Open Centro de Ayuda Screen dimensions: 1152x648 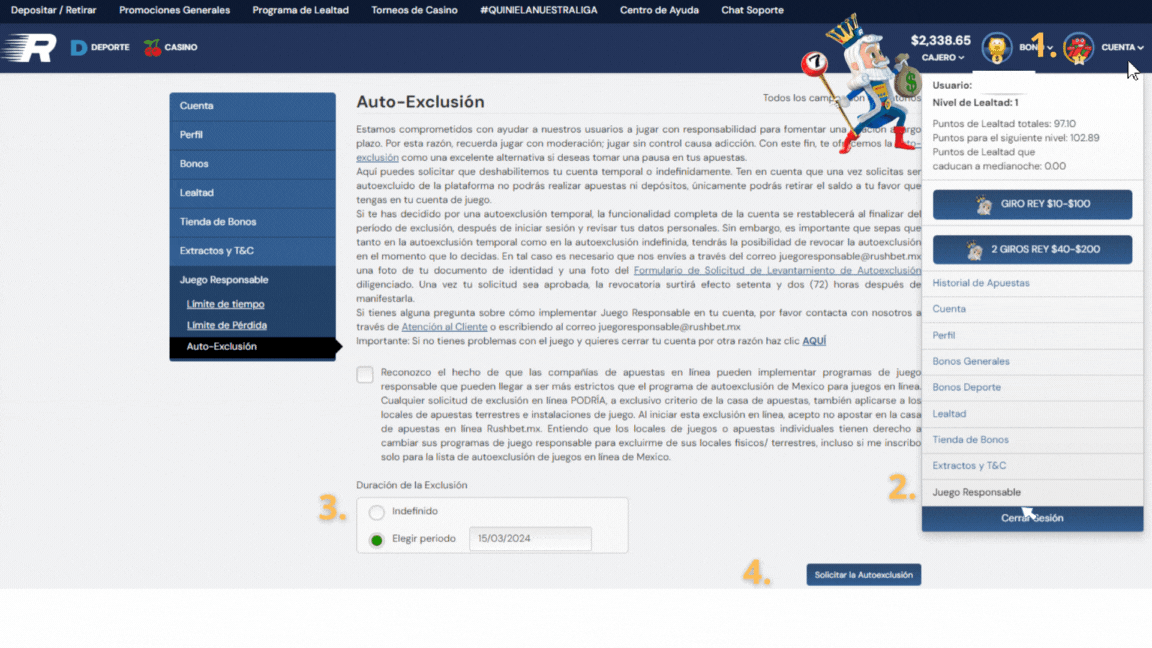[659, 10]
